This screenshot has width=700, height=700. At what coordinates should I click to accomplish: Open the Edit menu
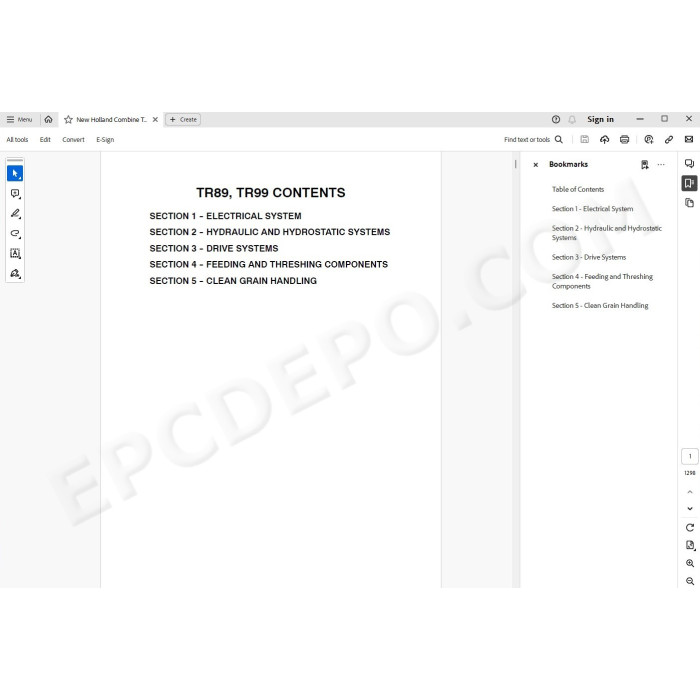tap(45, 140)
